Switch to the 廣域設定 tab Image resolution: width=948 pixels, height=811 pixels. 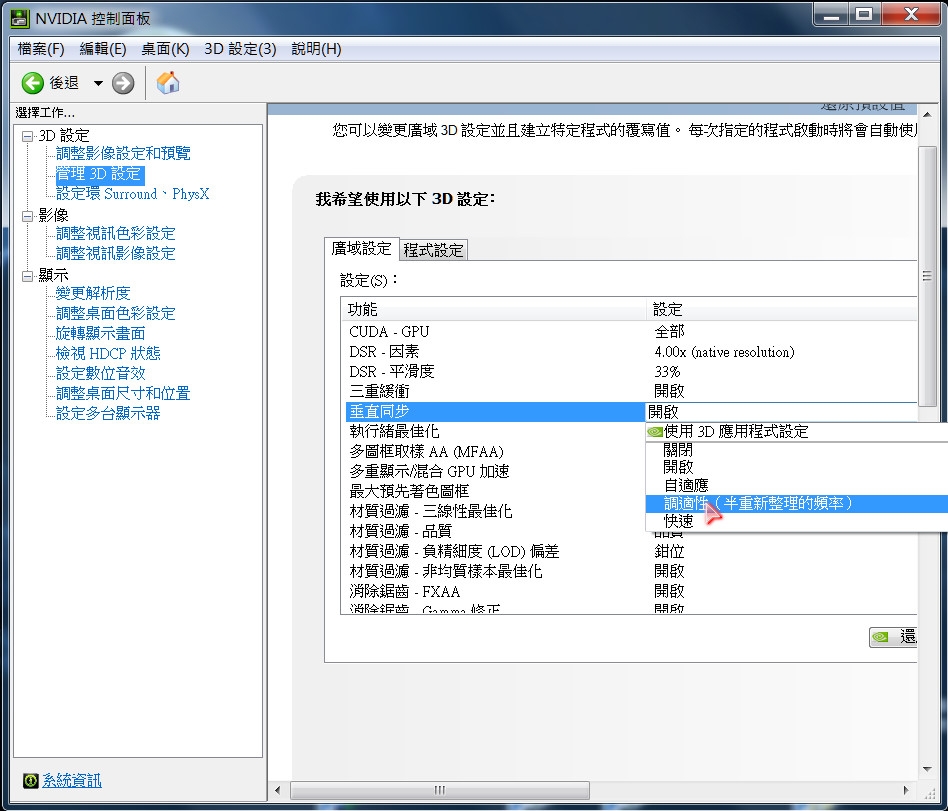coord(362,249)
